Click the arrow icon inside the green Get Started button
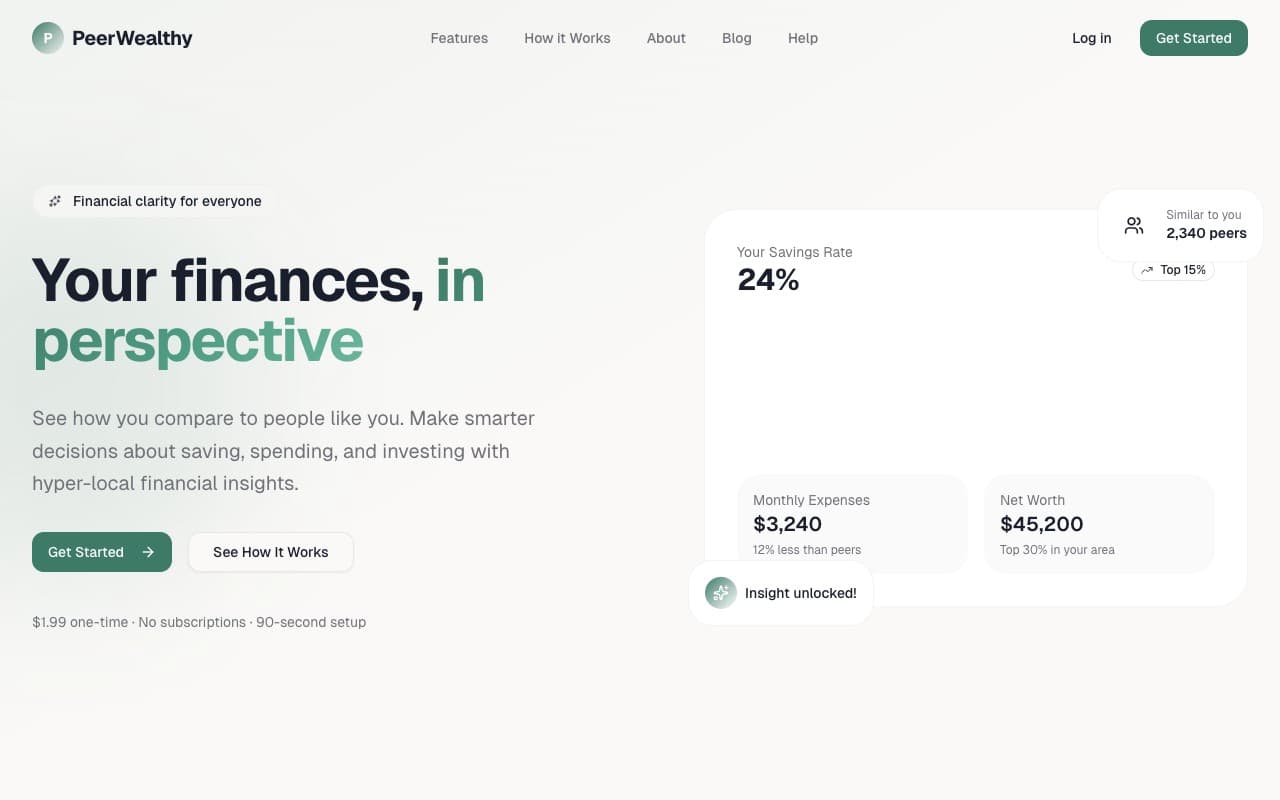 147,551
